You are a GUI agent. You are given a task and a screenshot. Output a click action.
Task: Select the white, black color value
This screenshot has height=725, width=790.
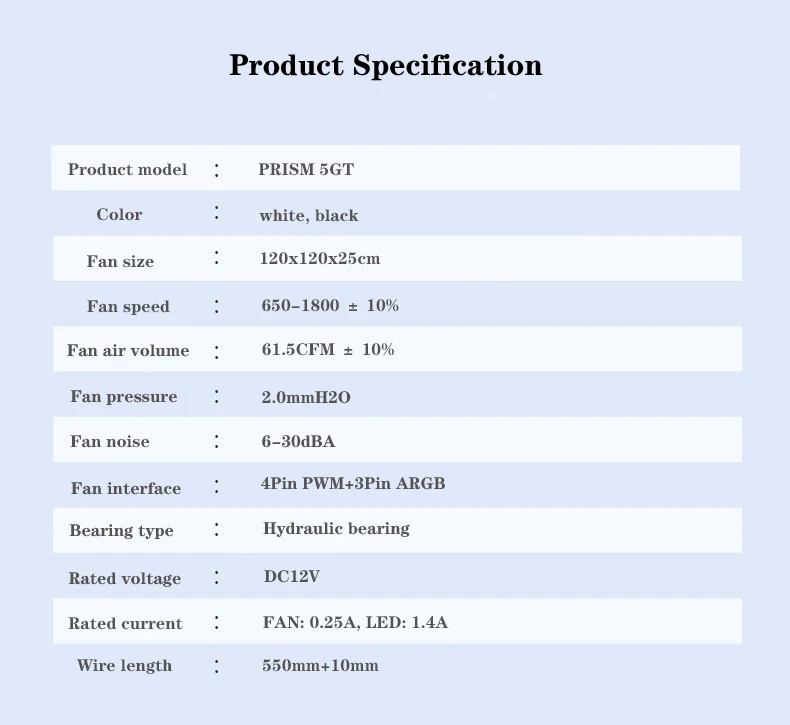(x=308, y=215)
